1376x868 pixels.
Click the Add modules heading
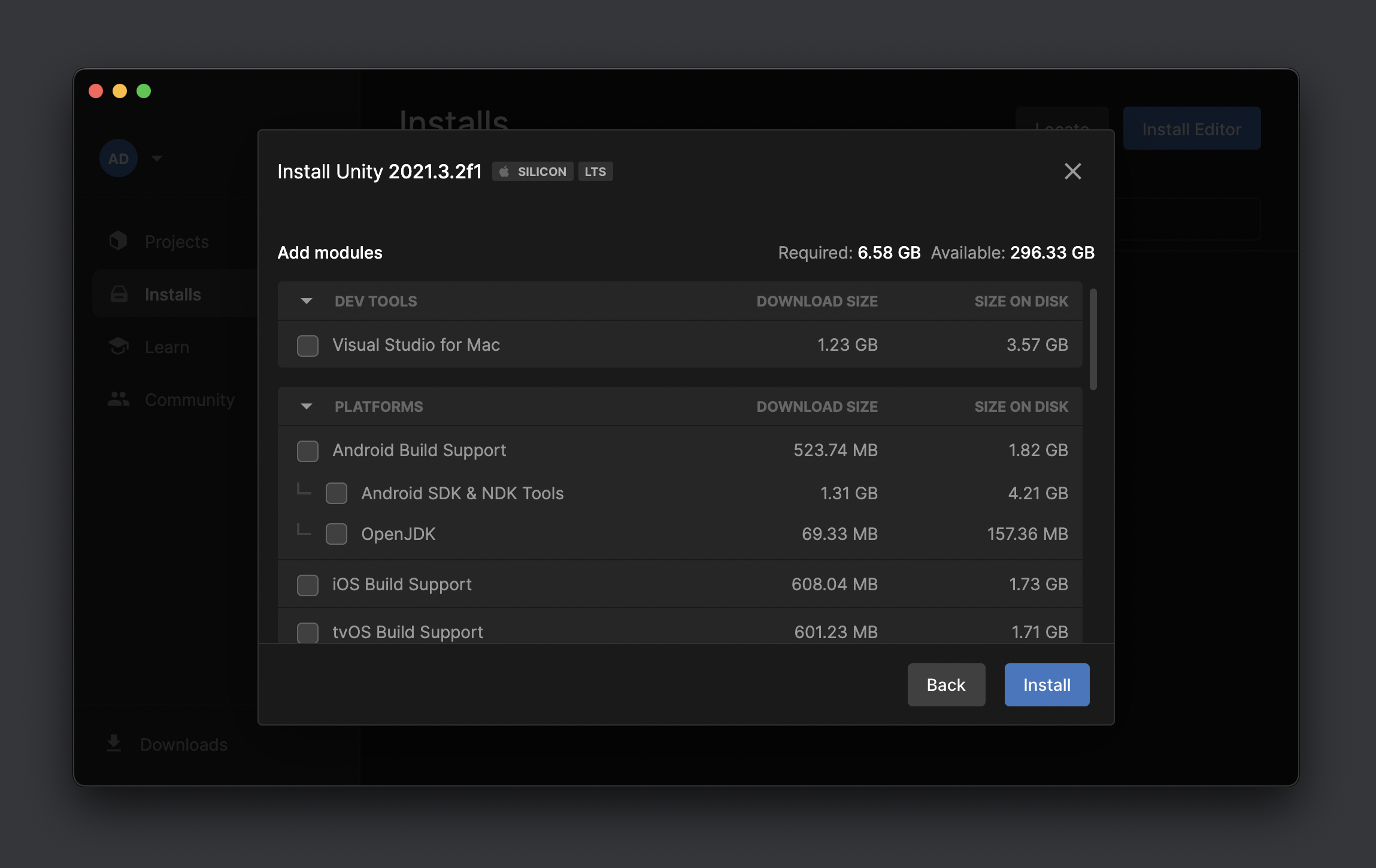[x=330, y=253]
